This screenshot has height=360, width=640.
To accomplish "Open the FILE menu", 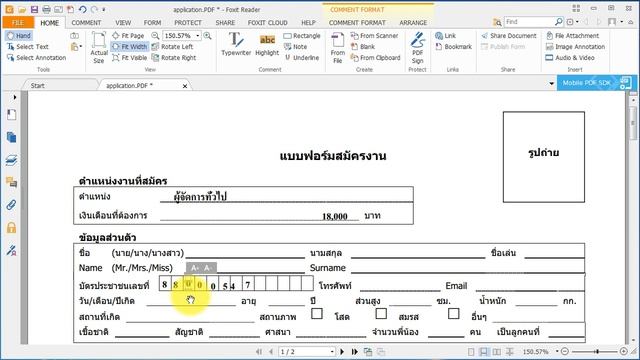I will (x=18, y=22).
